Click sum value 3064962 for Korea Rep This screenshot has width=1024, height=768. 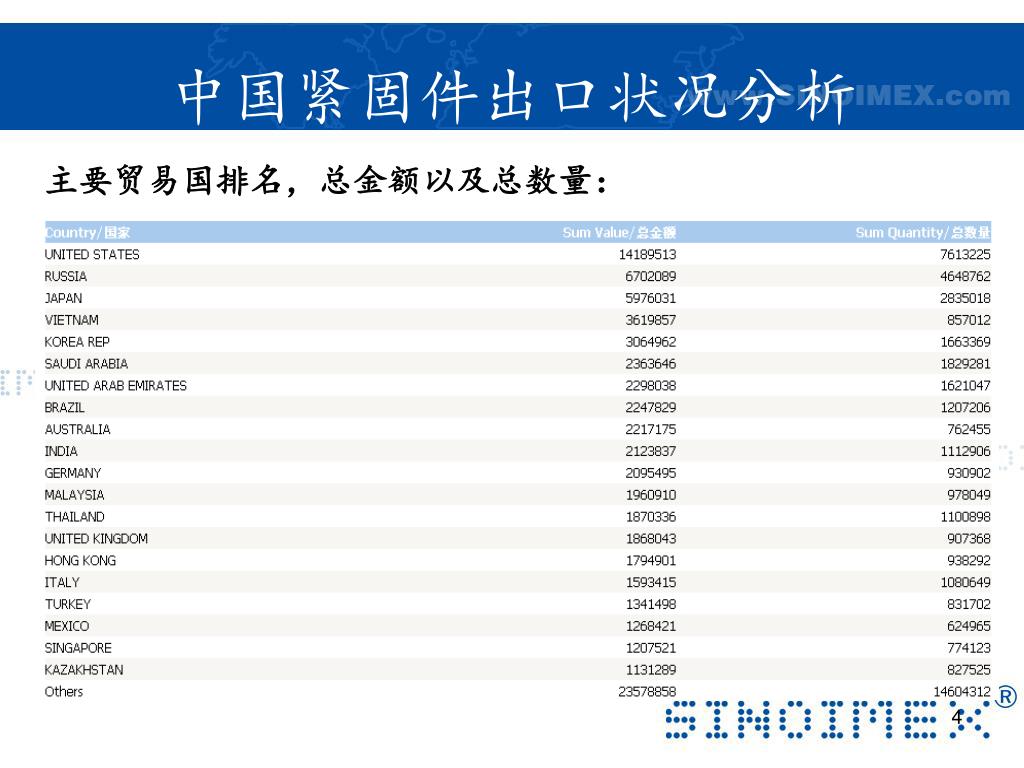pos(650,342)
